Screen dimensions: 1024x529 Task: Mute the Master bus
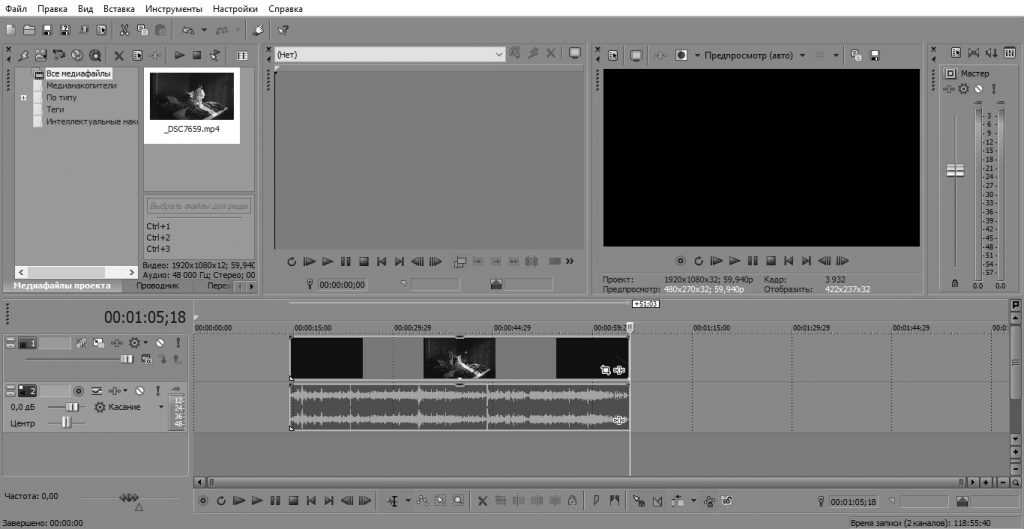[978, 89]
